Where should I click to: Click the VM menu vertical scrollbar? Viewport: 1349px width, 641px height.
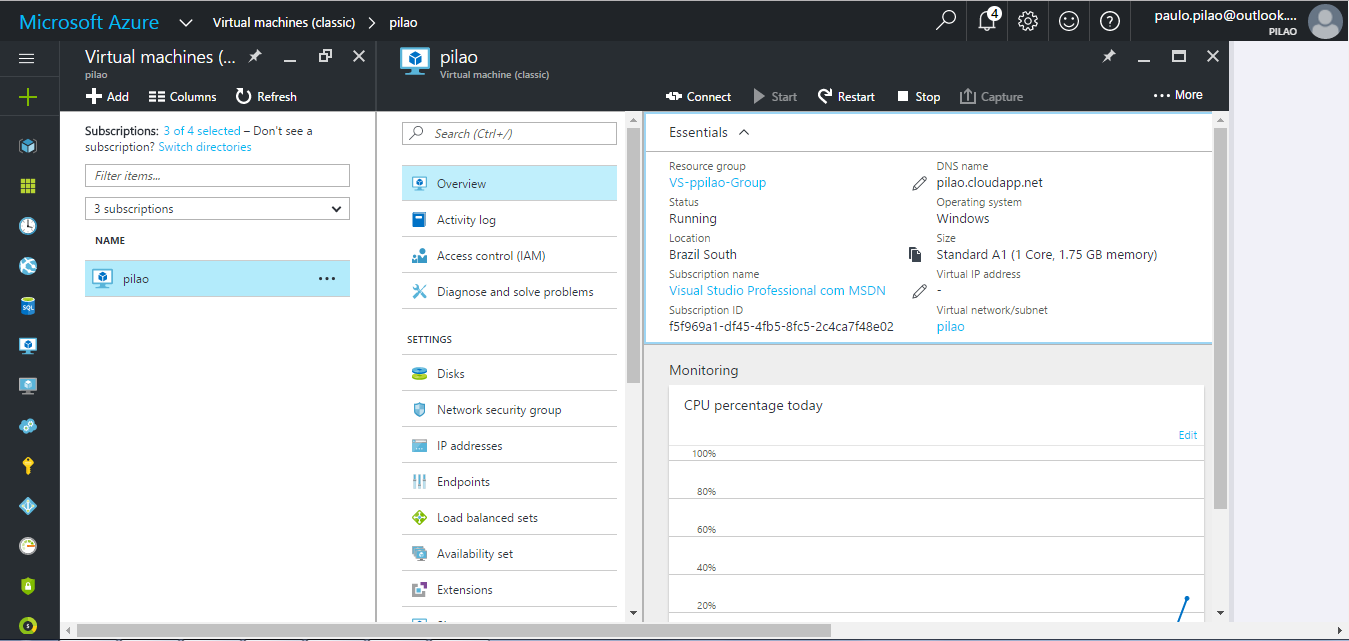632,255
